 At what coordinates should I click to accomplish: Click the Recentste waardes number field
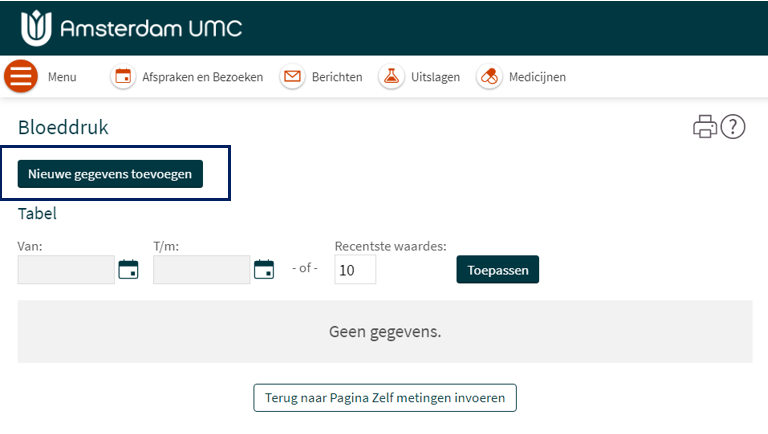click(355, 270)
